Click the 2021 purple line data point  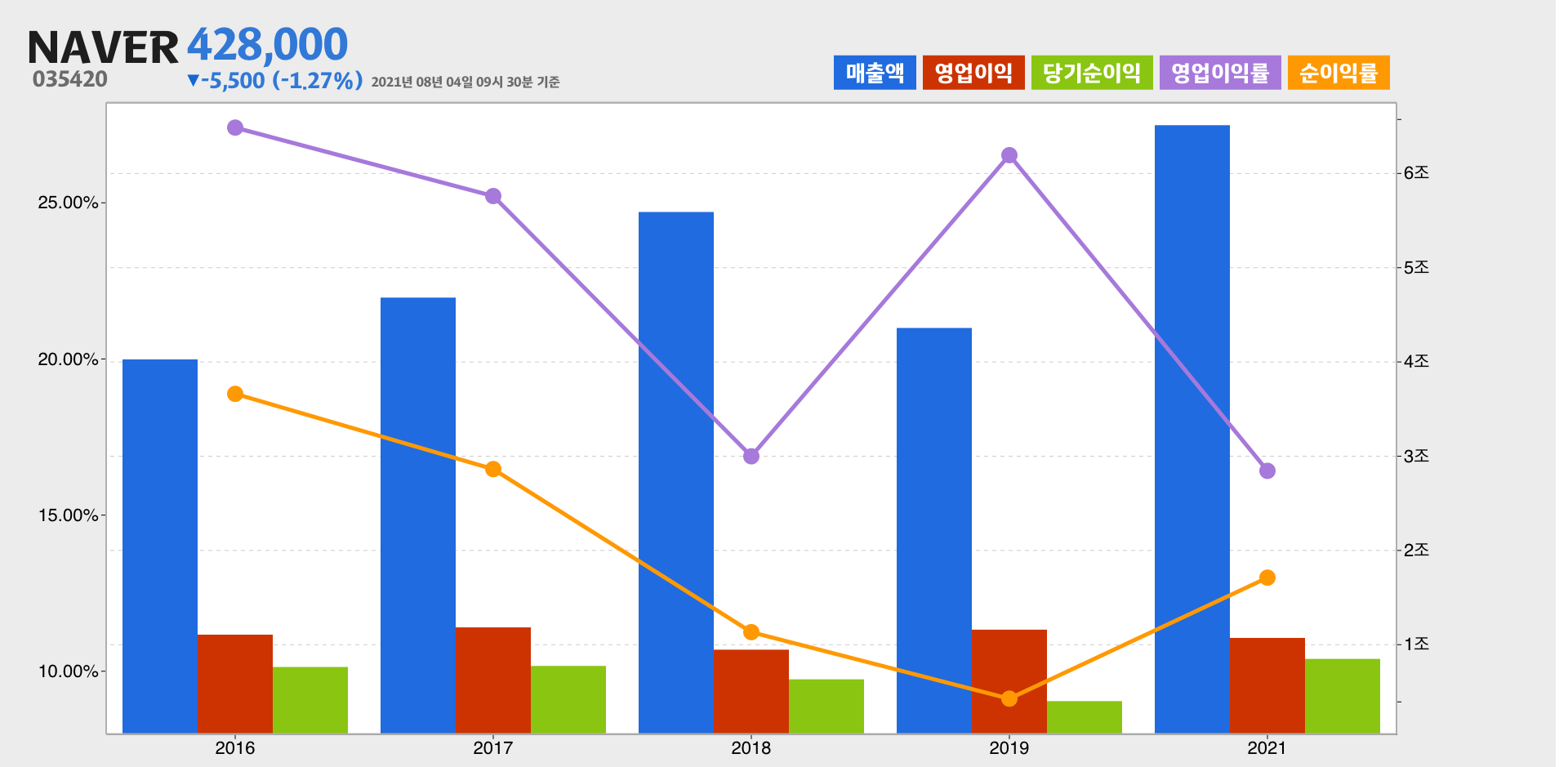pyautogui.click(x=1267, y=471)
